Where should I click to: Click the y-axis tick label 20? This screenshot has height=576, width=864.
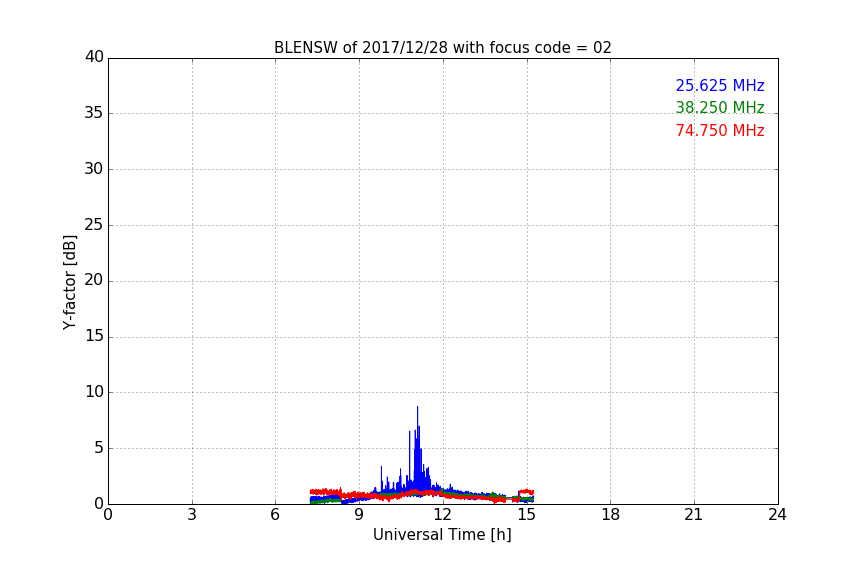tap(94, 280)
